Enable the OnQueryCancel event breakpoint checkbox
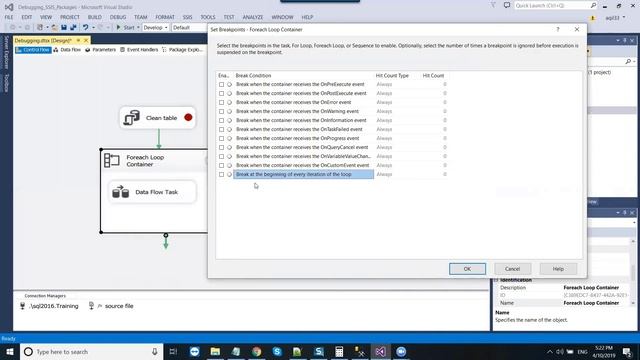Image resolution: width=640 pixels, height=360 pixels. pyautogui.click(x=221, y=147)
